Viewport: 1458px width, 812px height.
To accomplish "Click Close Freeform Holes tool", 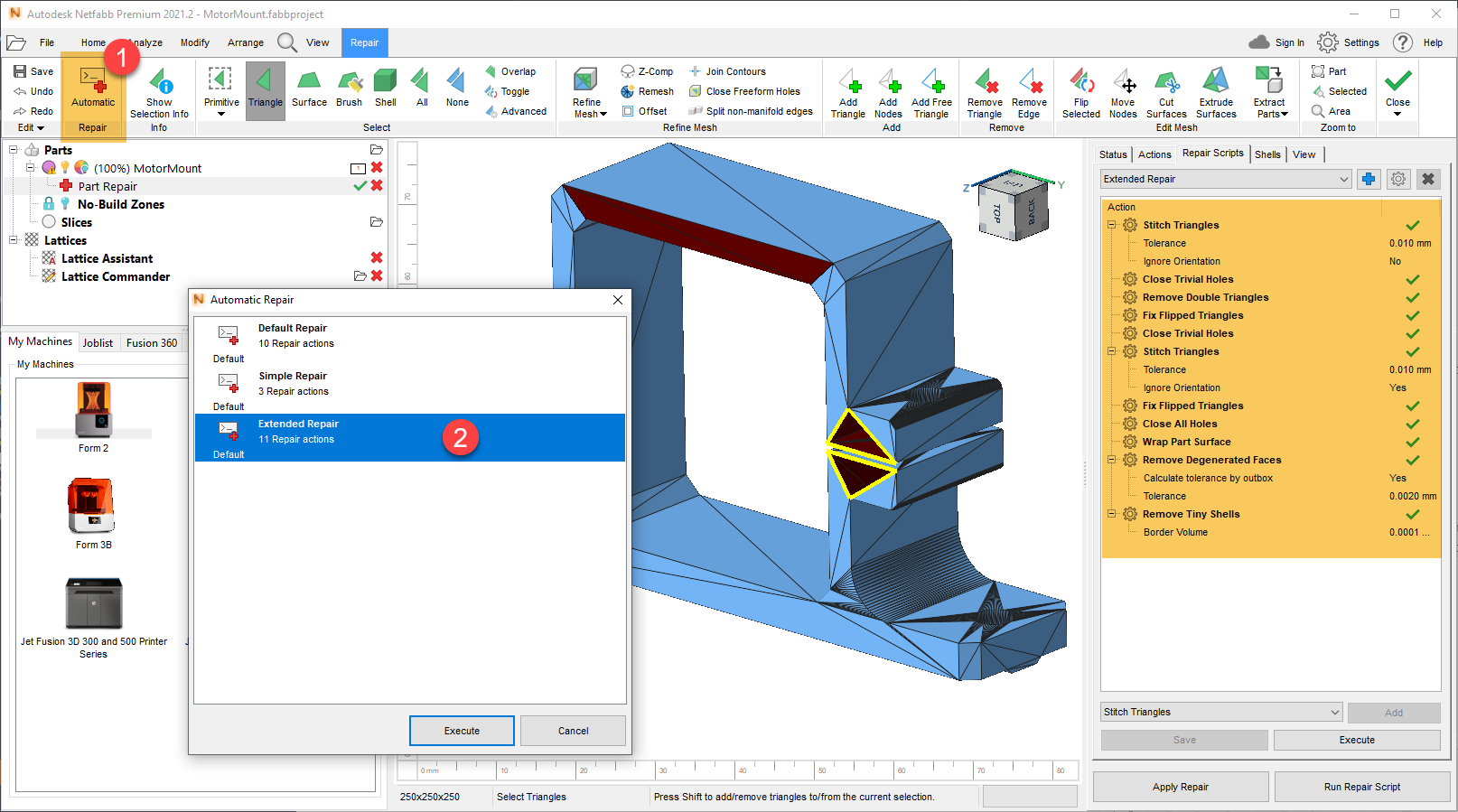I will tap(744, 91).
